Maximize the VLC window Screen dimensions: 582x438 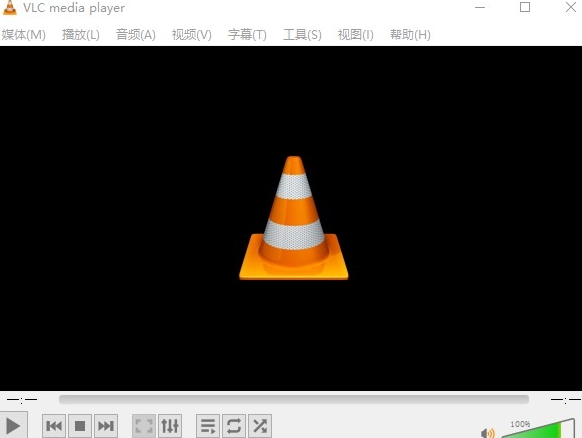point(525,7)
